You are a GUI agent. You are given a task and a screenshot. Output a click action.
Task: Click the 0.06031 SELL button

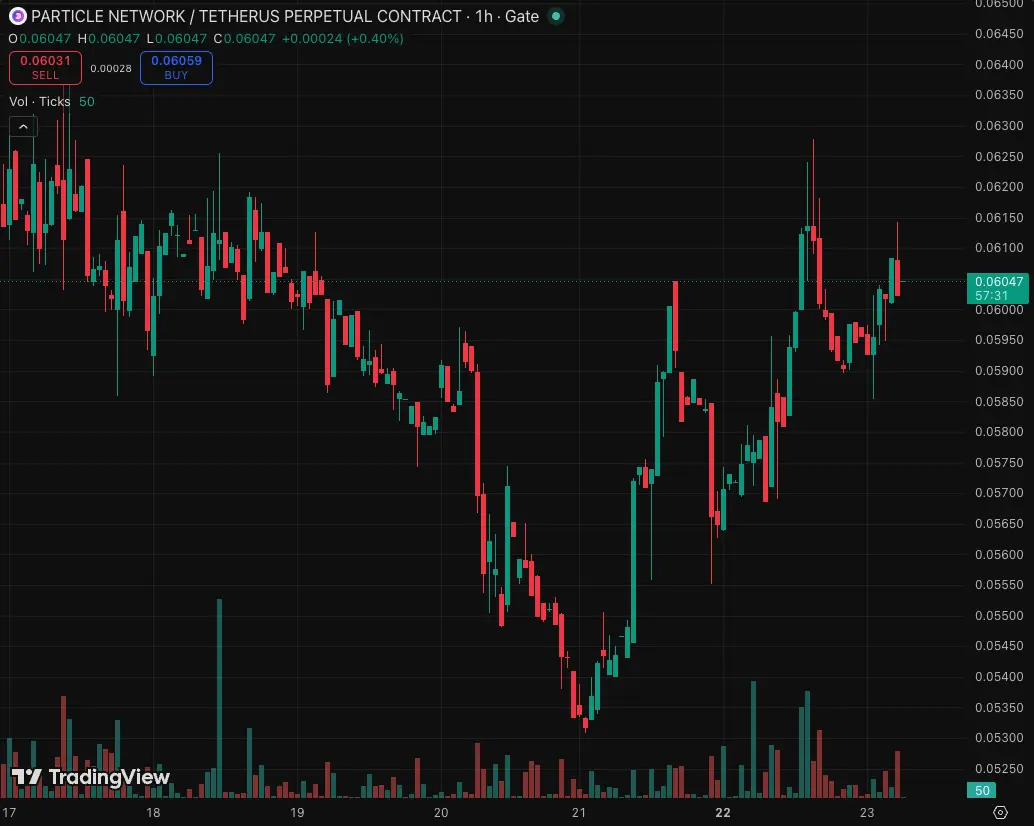[46, 68]
